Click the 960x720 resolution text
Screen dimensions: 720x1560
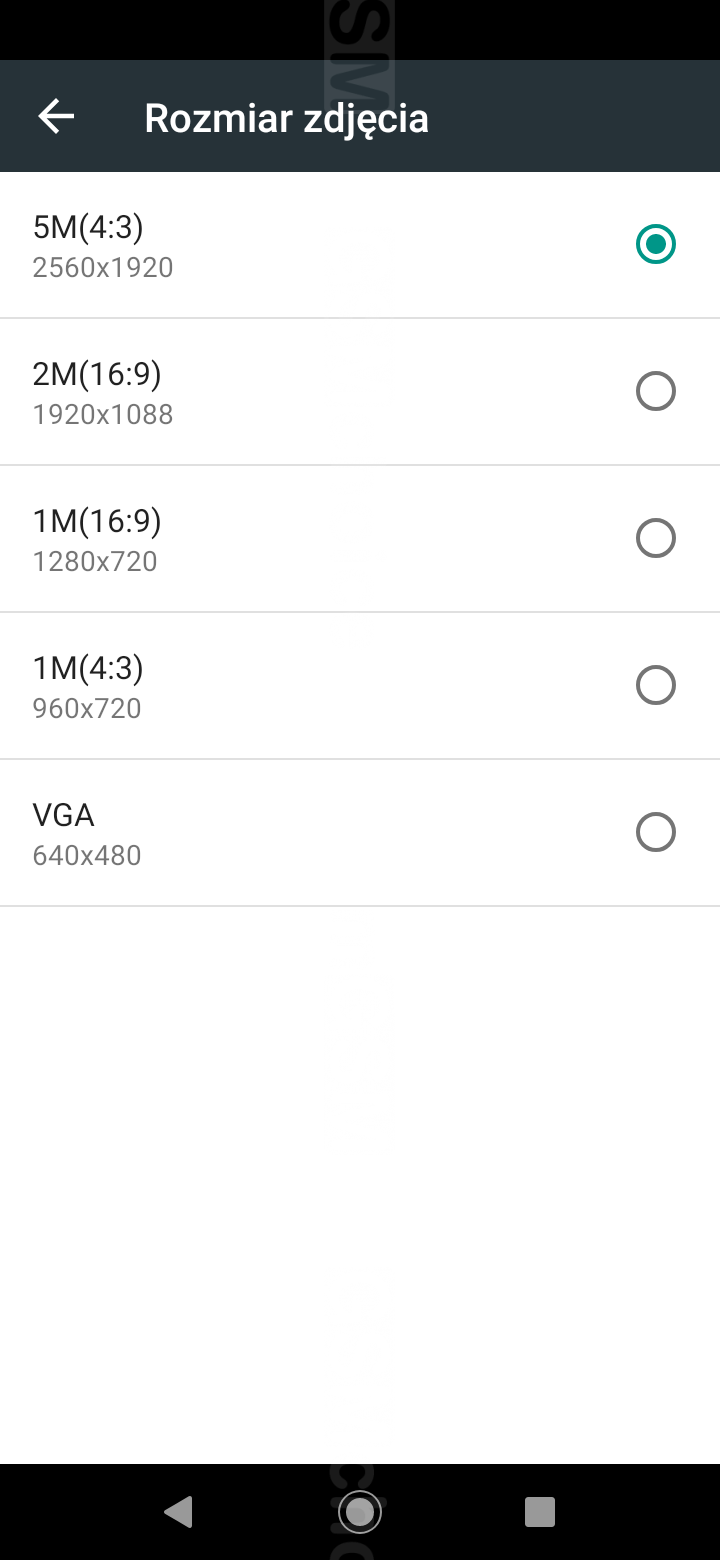pyautogui.click(x=87, y=709)
